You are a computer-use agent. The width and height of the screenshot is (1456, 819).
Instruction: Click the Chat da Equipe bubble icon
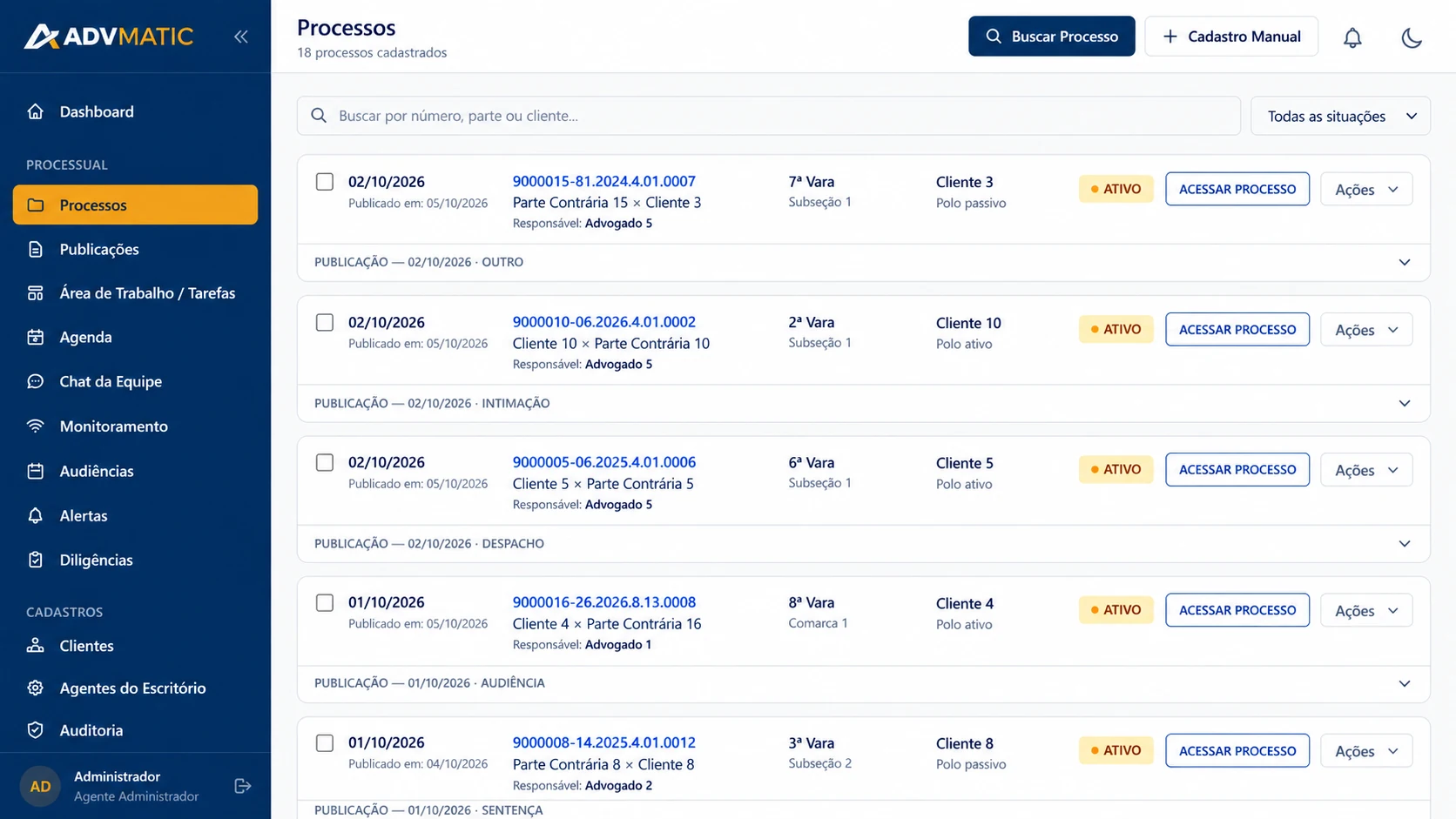point(36,381)
